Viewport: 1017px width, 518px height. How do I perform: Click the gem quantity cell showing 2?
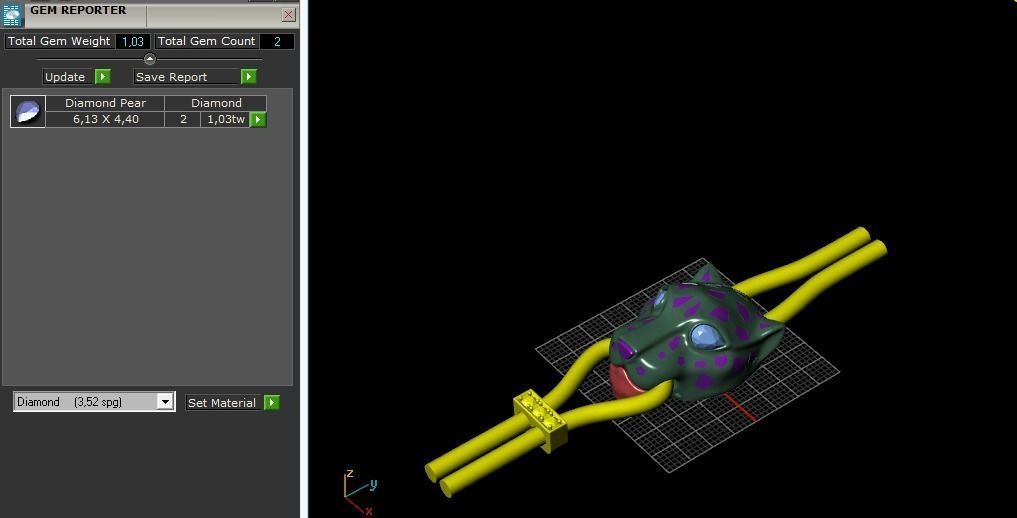point(183,119)
